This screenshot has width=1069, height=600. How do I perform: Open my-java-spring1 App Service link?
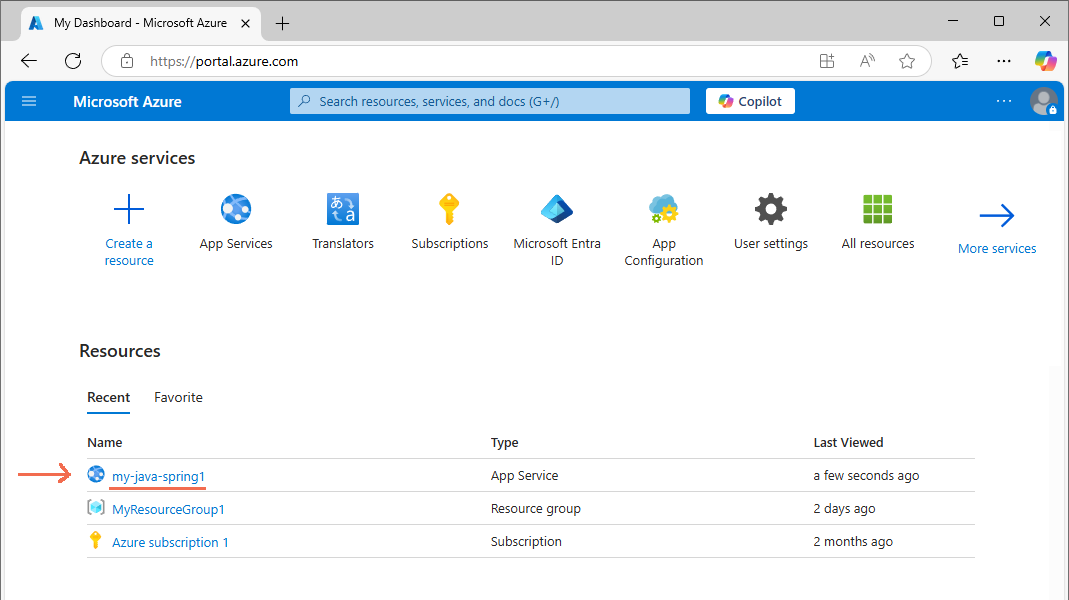pyautogui.click(x=158, y=476)
